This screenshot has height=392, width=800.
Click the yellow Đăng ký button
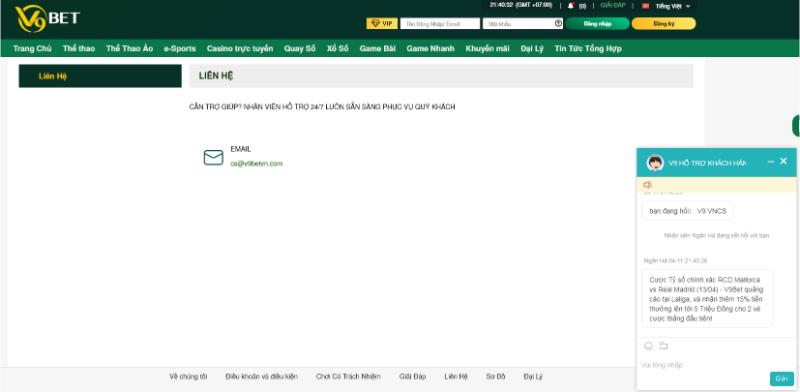pos(664,23)
